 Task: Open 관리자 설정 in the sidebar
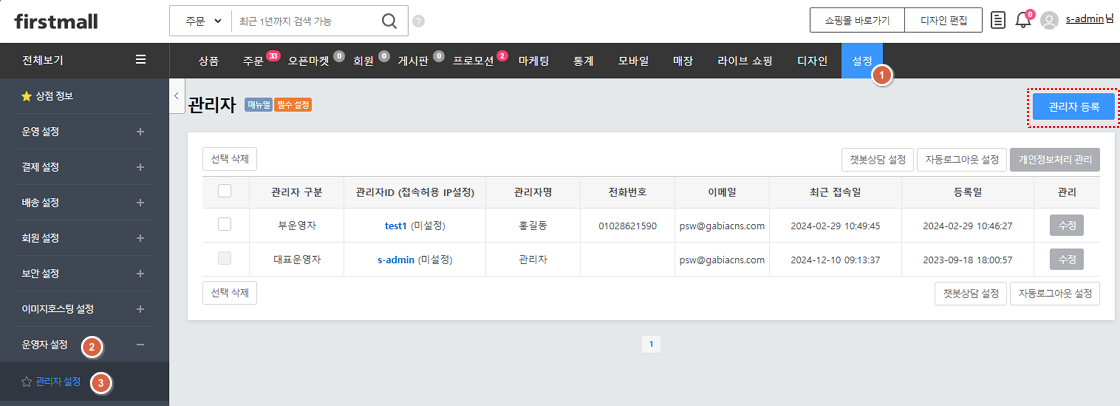58,382
